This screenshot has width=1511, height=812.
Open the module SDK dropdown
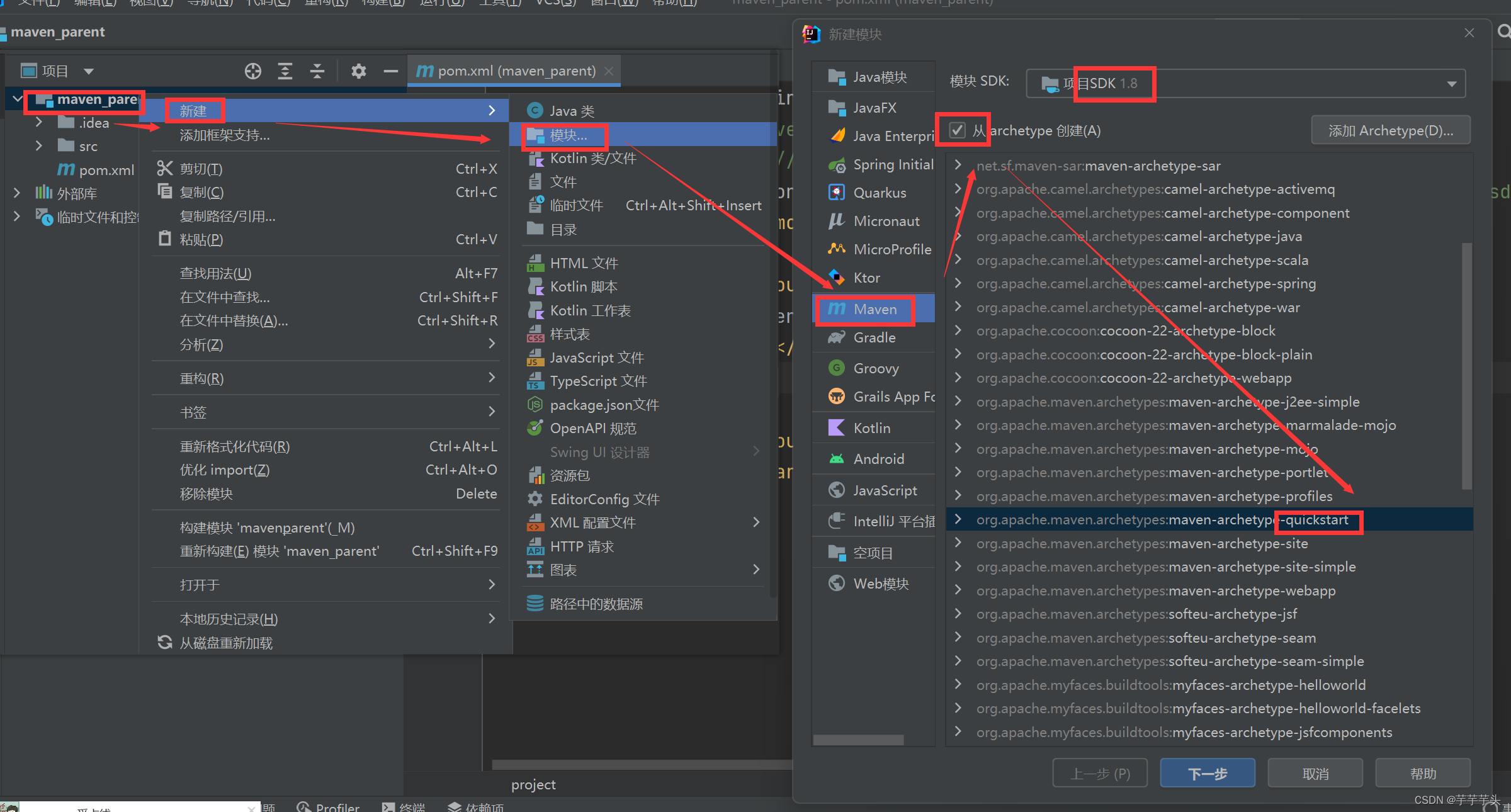[1451, 84]
